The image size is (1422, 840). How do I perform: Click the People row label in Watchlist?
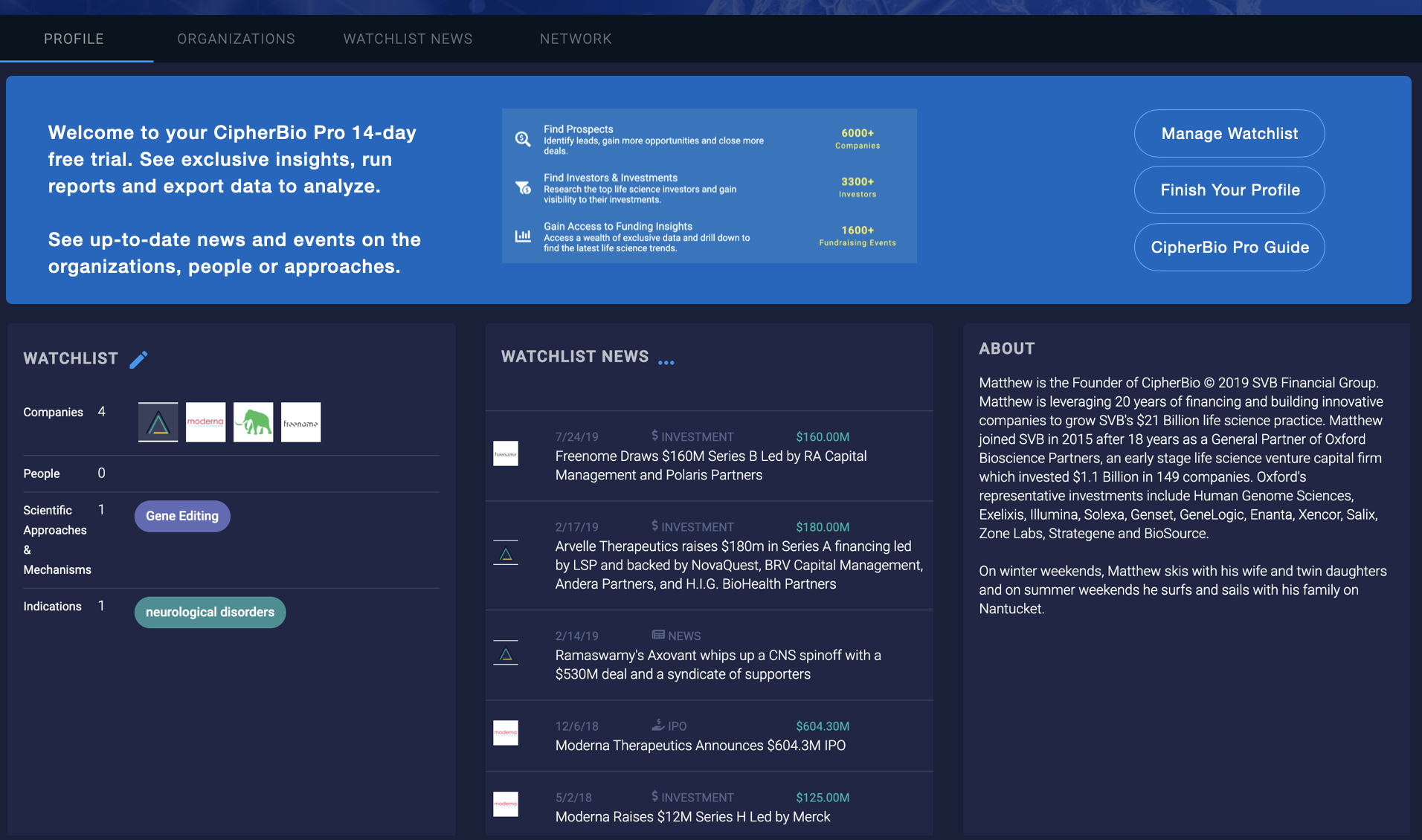(42, 474)
